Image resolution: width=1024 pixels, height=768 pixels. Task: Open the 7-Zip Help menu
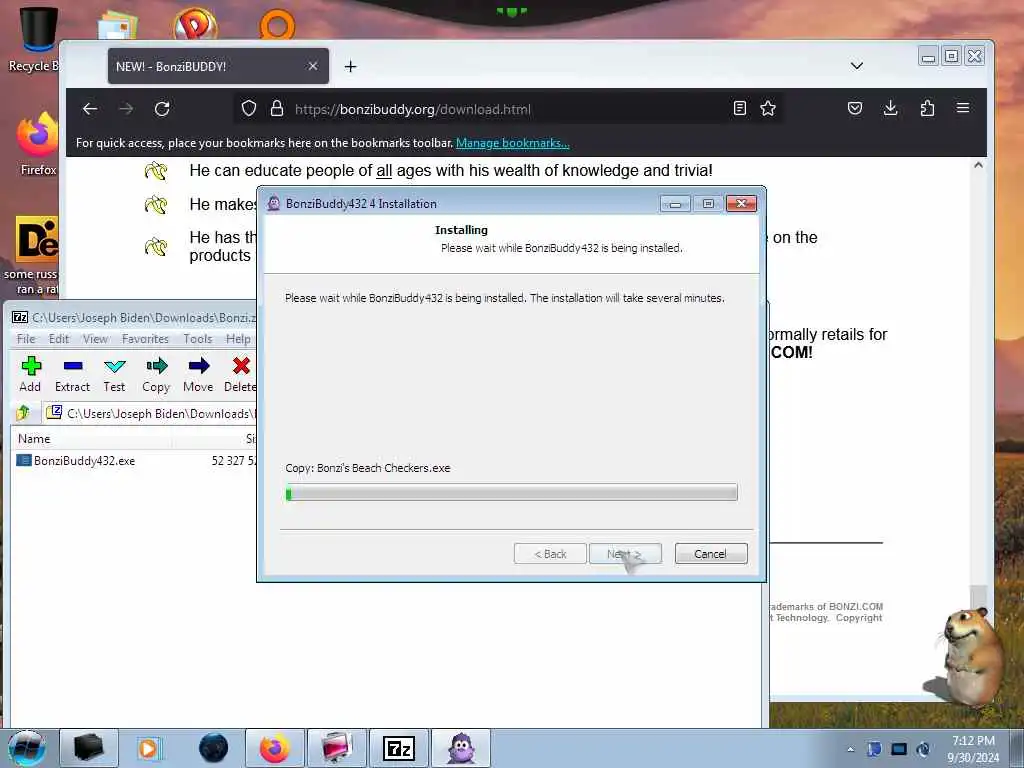[x=238, y=339]
